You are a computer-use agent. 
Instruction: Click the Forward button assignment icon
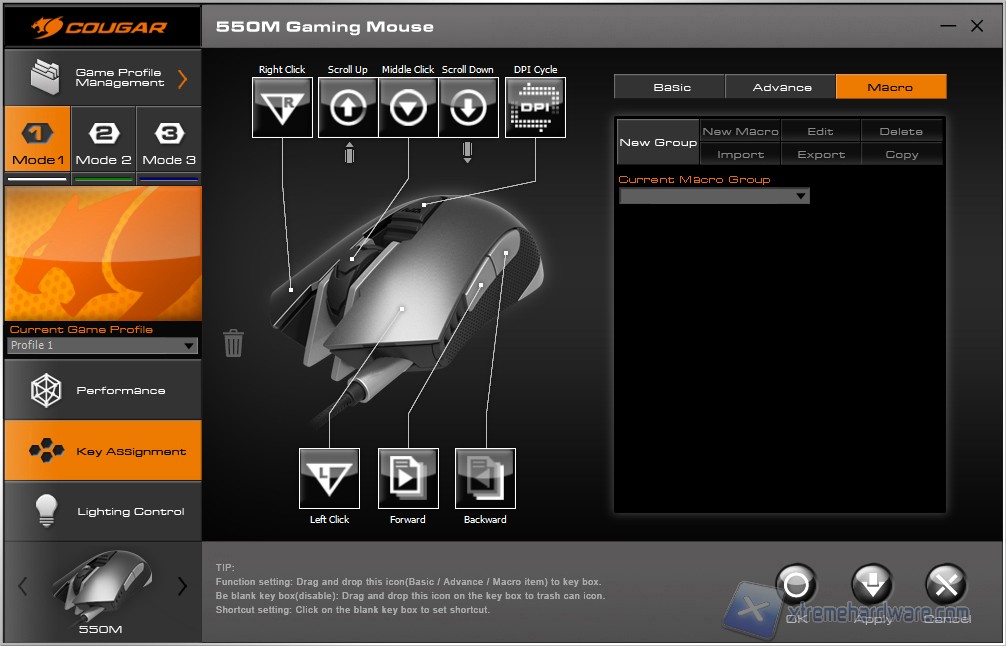pos(408,478)
